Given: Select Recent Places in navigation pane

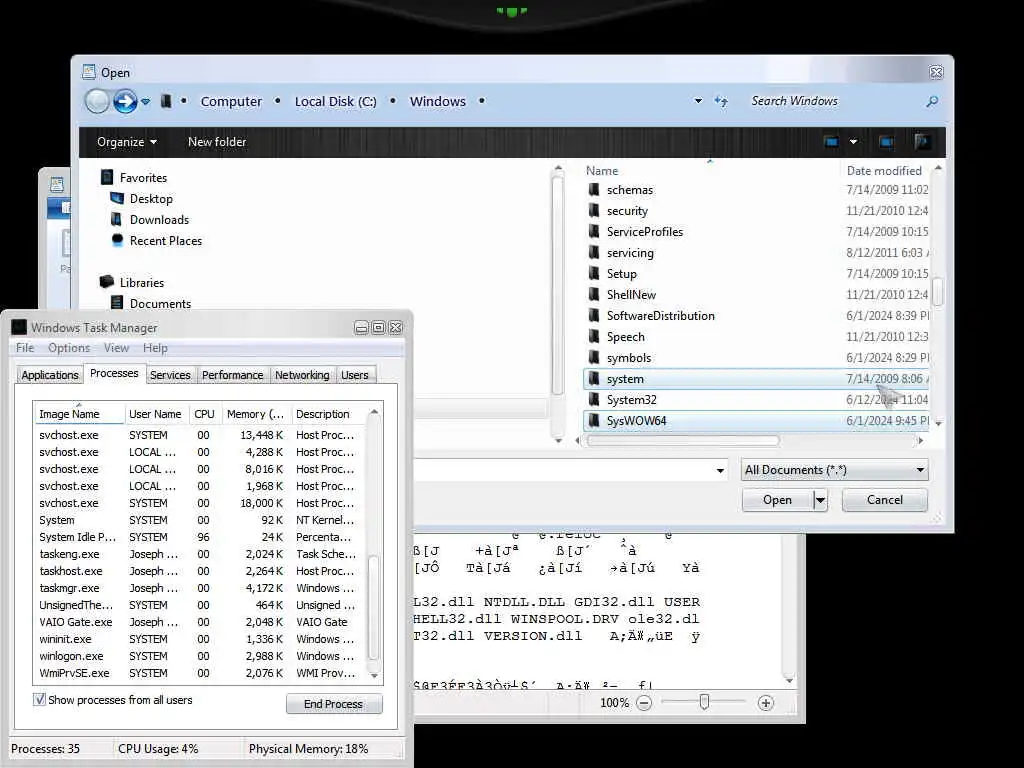Looking at the screenshot, I should tap(166, 240).
